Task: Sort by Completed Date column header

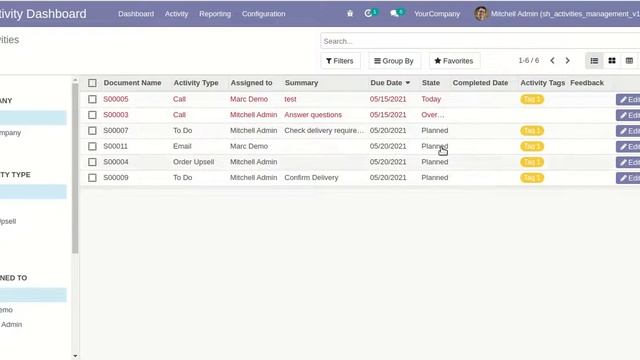Action: tap(480, 83)
